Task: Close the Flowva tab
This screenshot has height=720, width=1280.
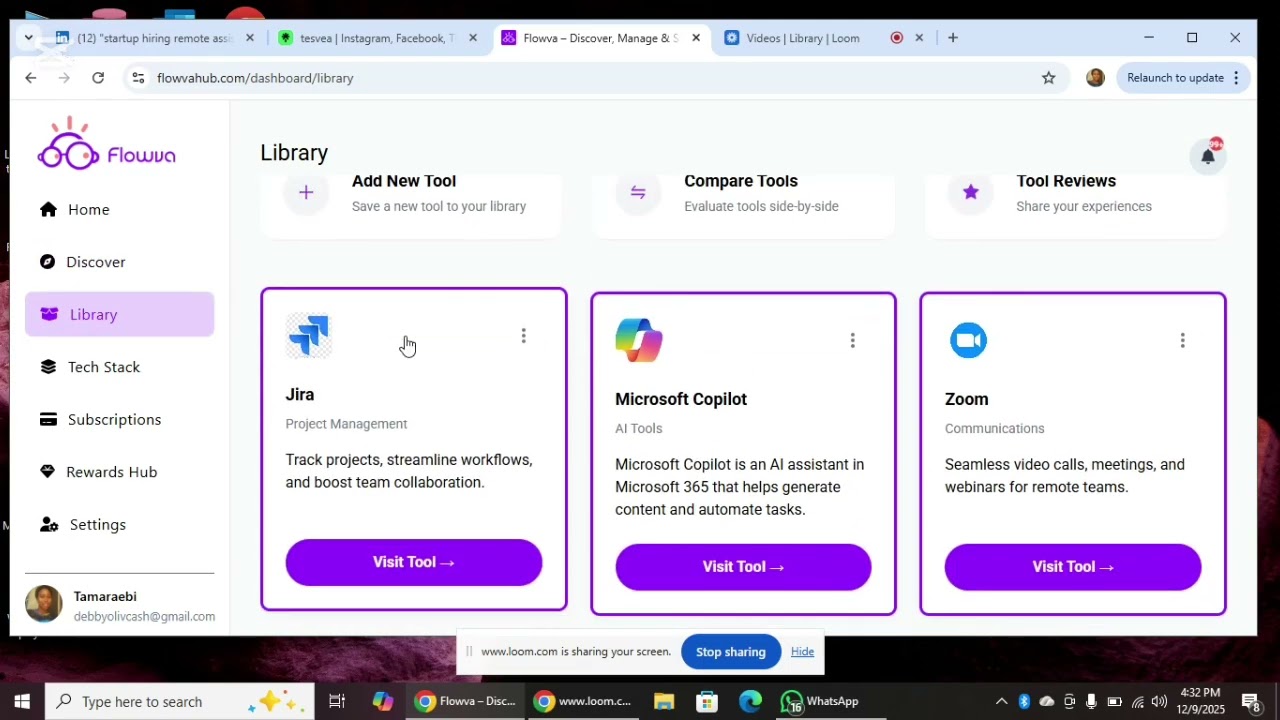Action: pos(696,38)
